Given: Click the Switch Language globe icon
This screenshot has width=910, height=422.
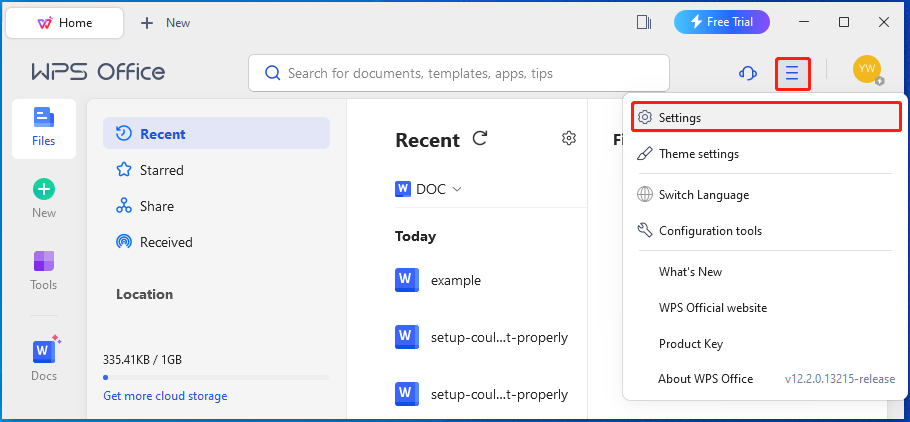Looking at the screenshot, I should pyautogui.click(x=645, y=195).
